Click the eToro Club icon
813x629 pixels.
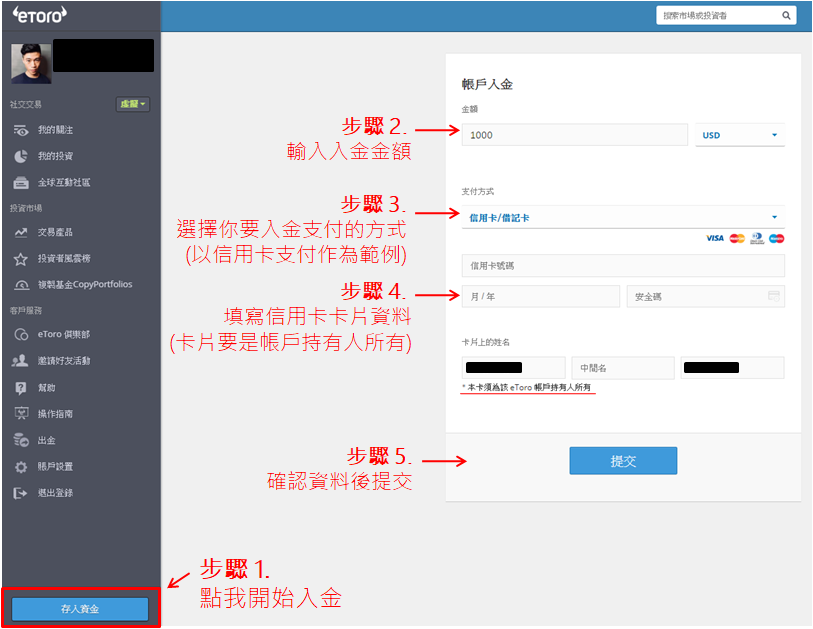point(21,334)
